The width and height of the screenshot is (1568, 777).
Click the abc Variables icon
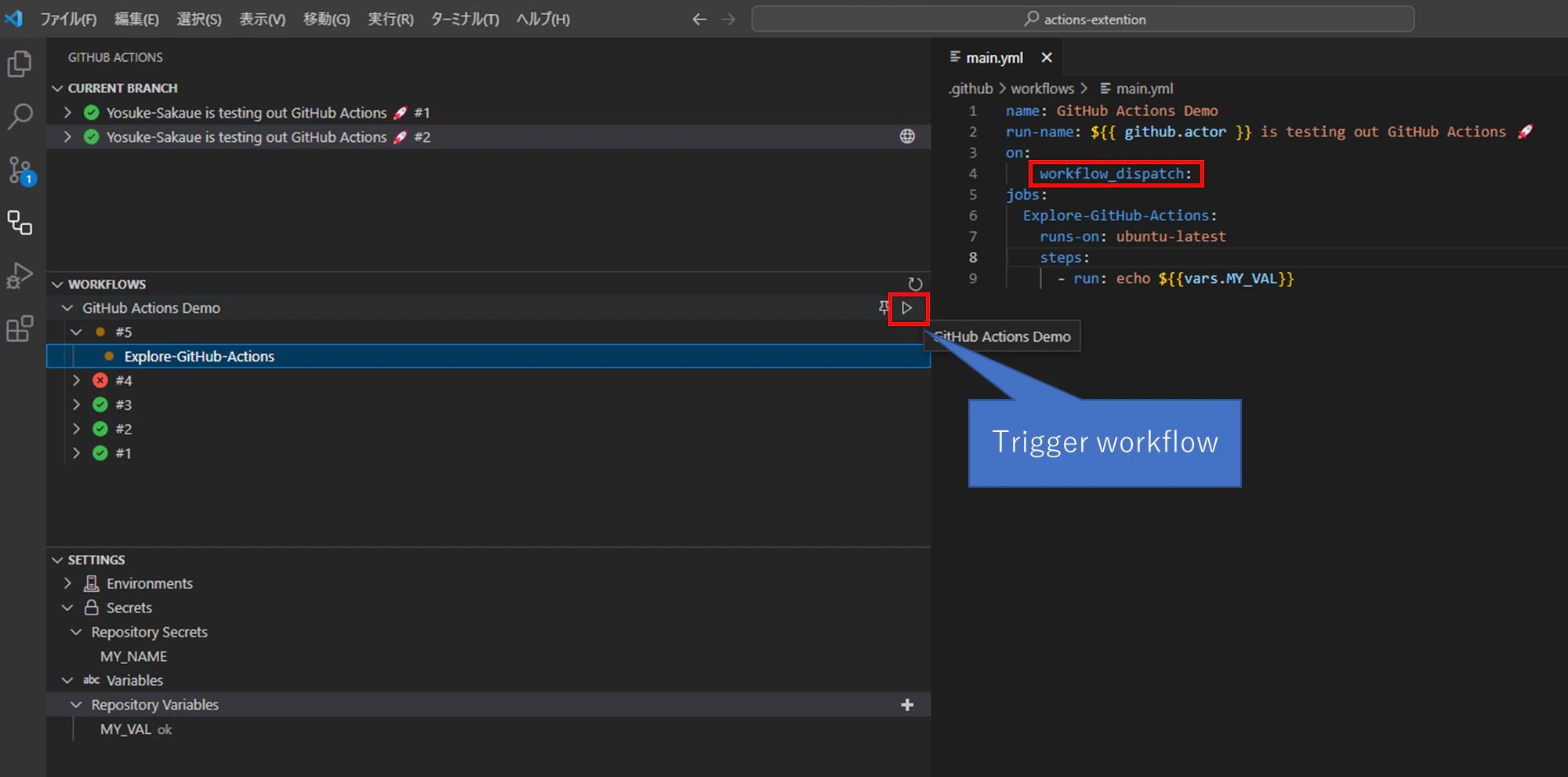[92, 681]
